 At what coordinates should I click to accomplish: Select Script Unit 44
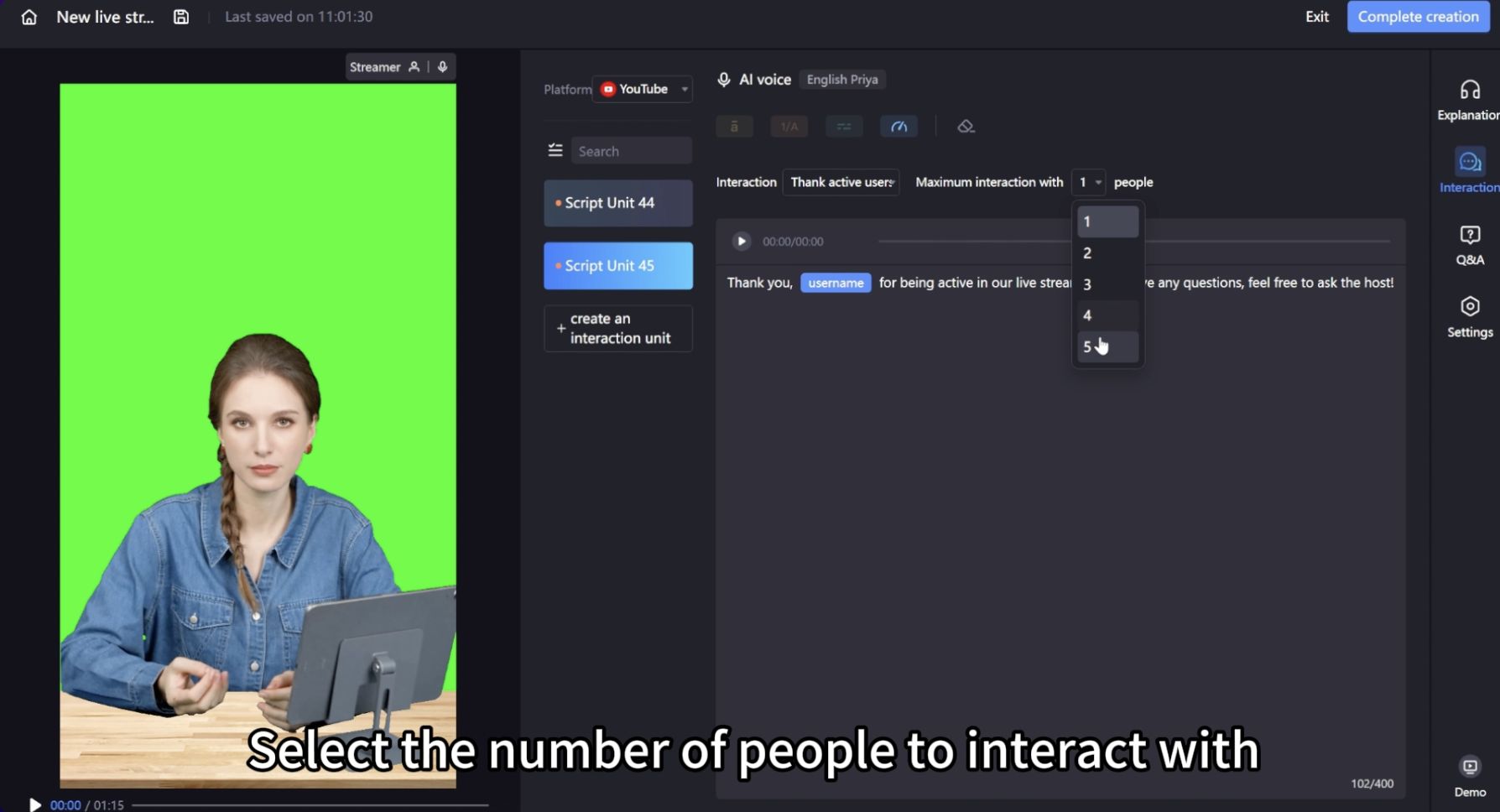[x=618, y=203]
